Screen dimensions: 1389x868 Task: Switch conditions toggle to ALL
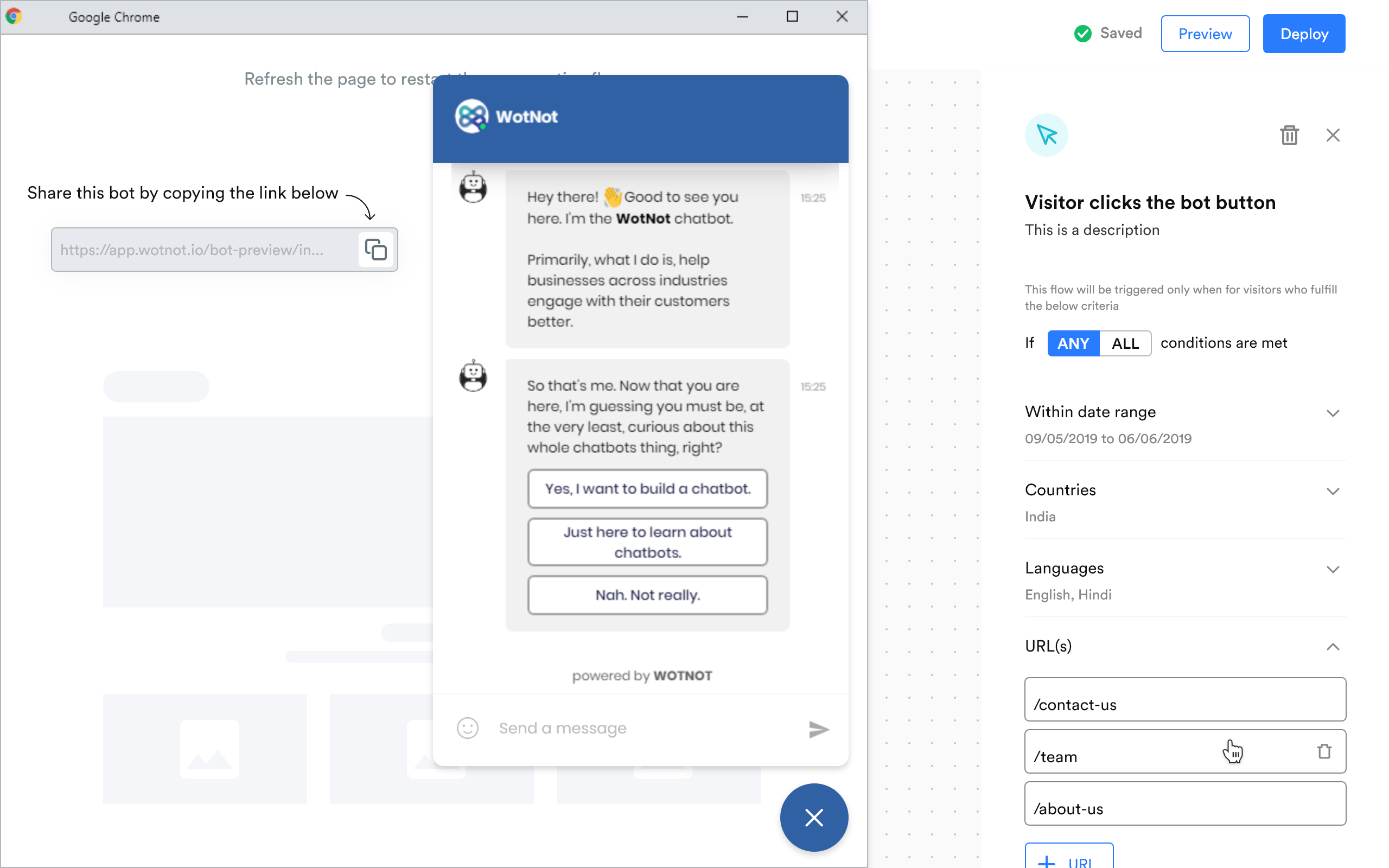[1125, 343]
